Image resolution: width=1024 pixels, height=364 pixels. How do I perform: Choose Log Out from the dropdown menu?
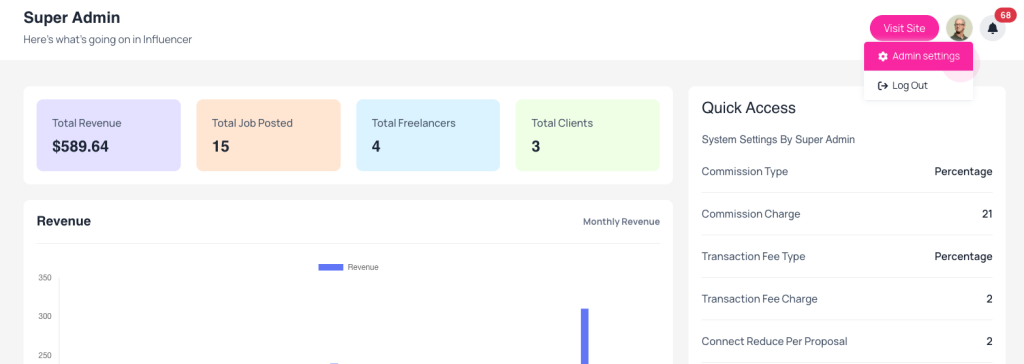tap(918, 86)
